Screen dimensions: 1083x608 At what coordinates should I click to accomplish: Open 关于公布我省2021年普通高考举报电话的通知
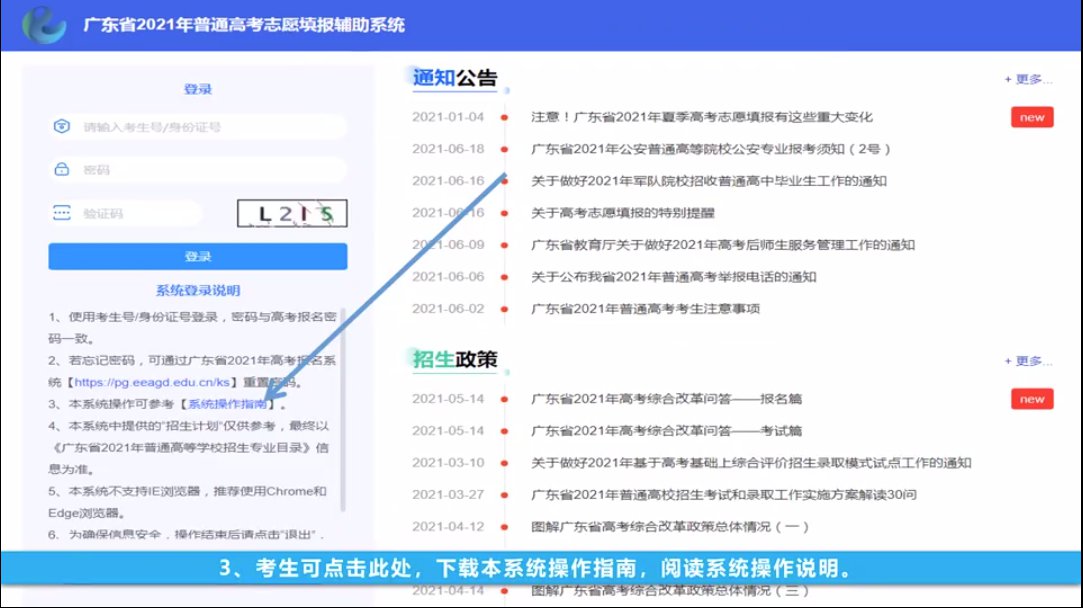click(x=673, y=276)
